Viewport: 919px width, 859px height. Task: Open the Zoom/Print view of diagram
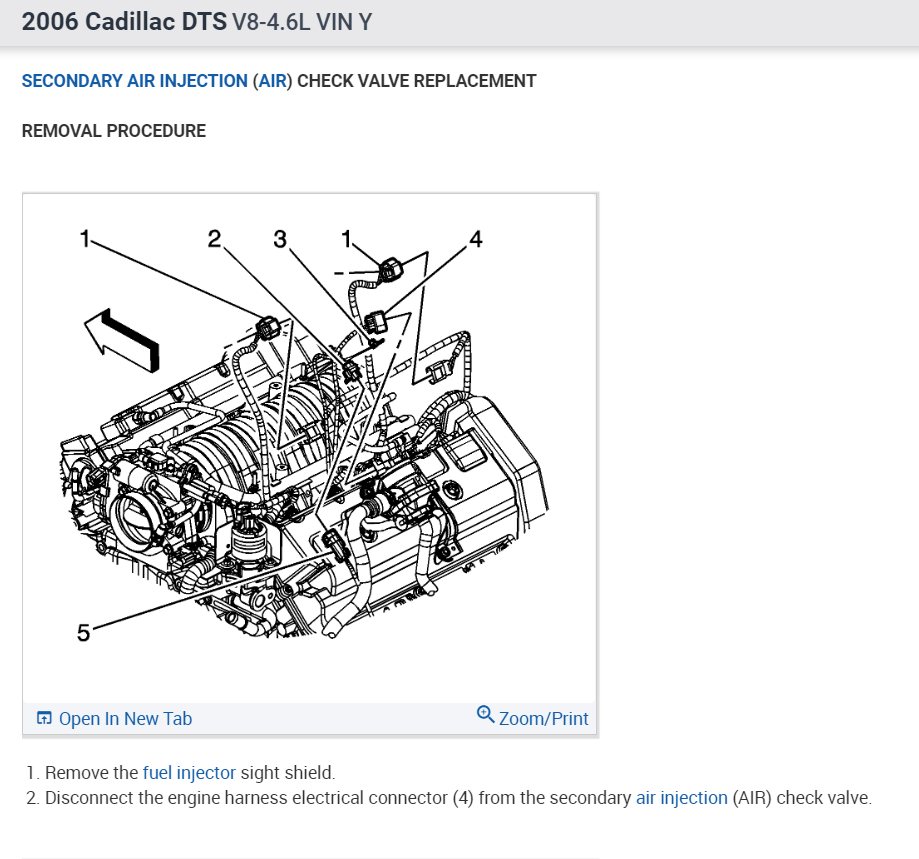532,717
